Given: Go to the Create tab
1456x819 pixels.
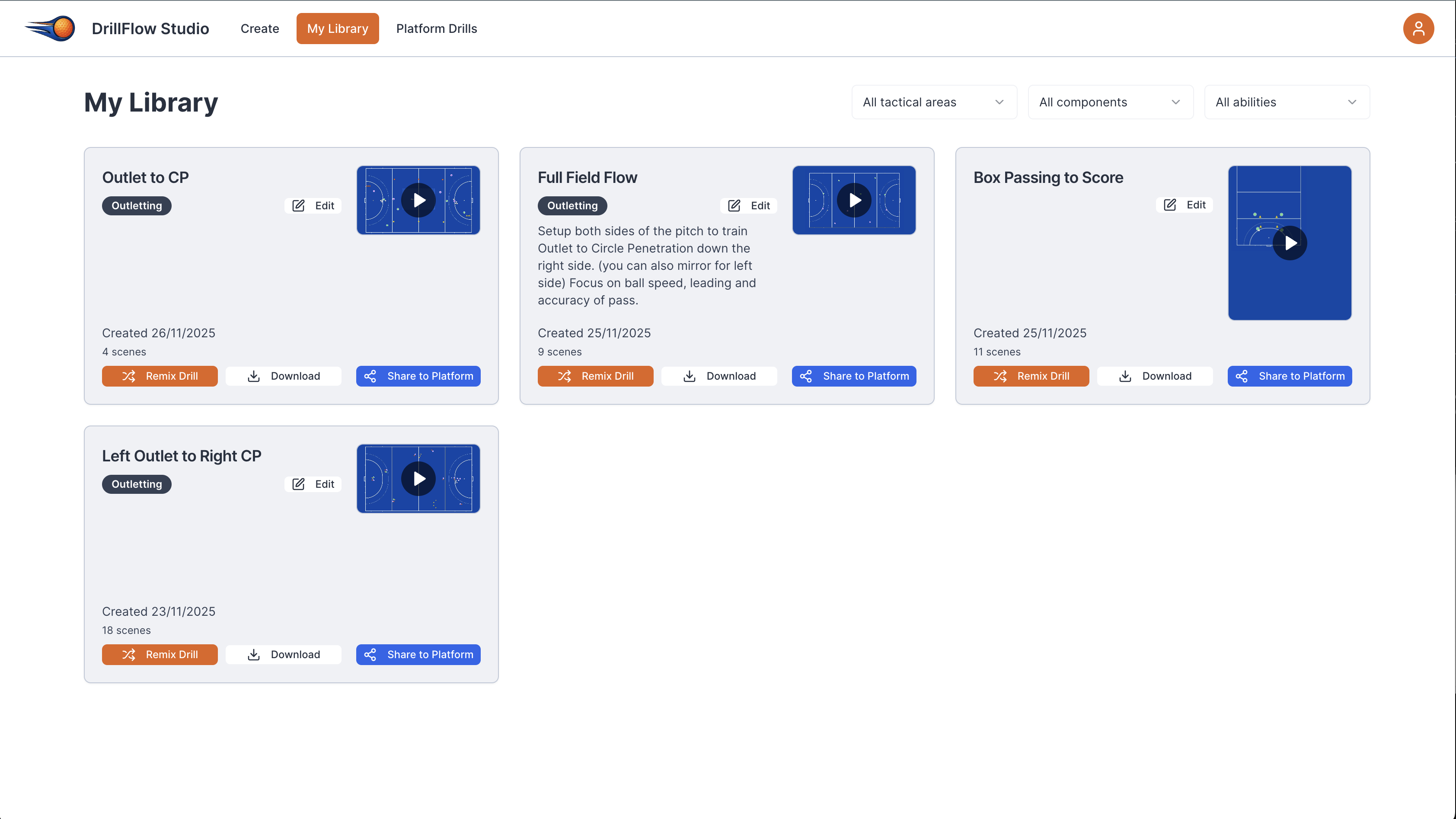Looking at the screenshot, I should (259, 28).
